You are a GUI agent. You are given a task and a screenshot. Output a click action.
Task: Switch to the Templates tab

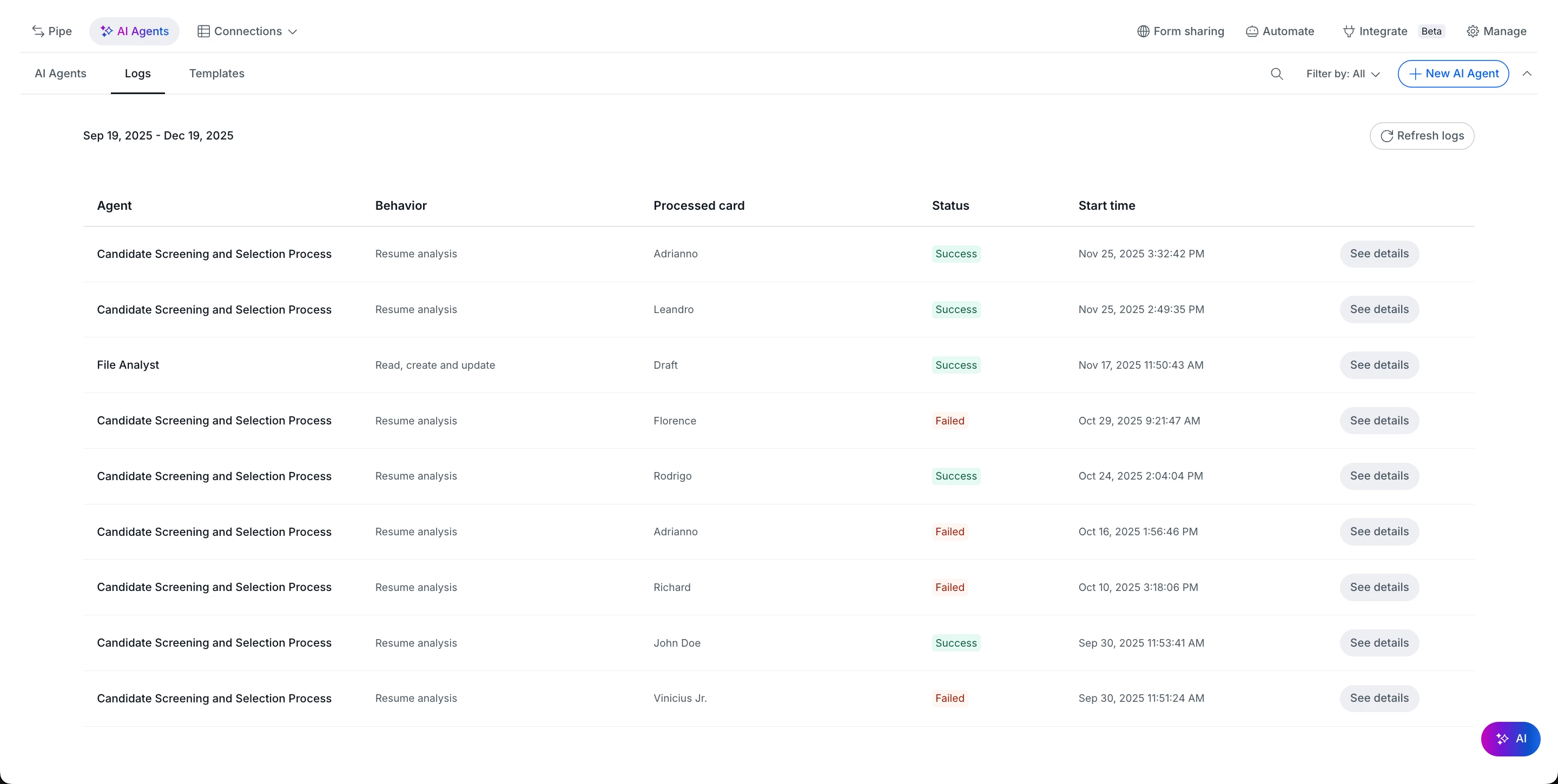216,73
